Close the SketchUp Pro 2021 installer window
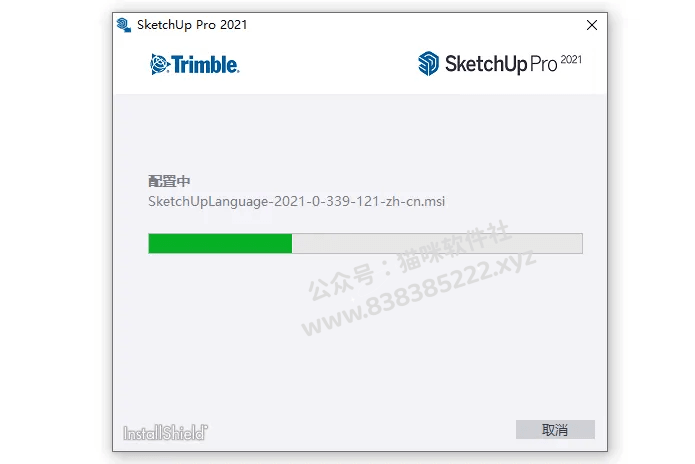This screenshot has height=464, width=695. [592, 25]
